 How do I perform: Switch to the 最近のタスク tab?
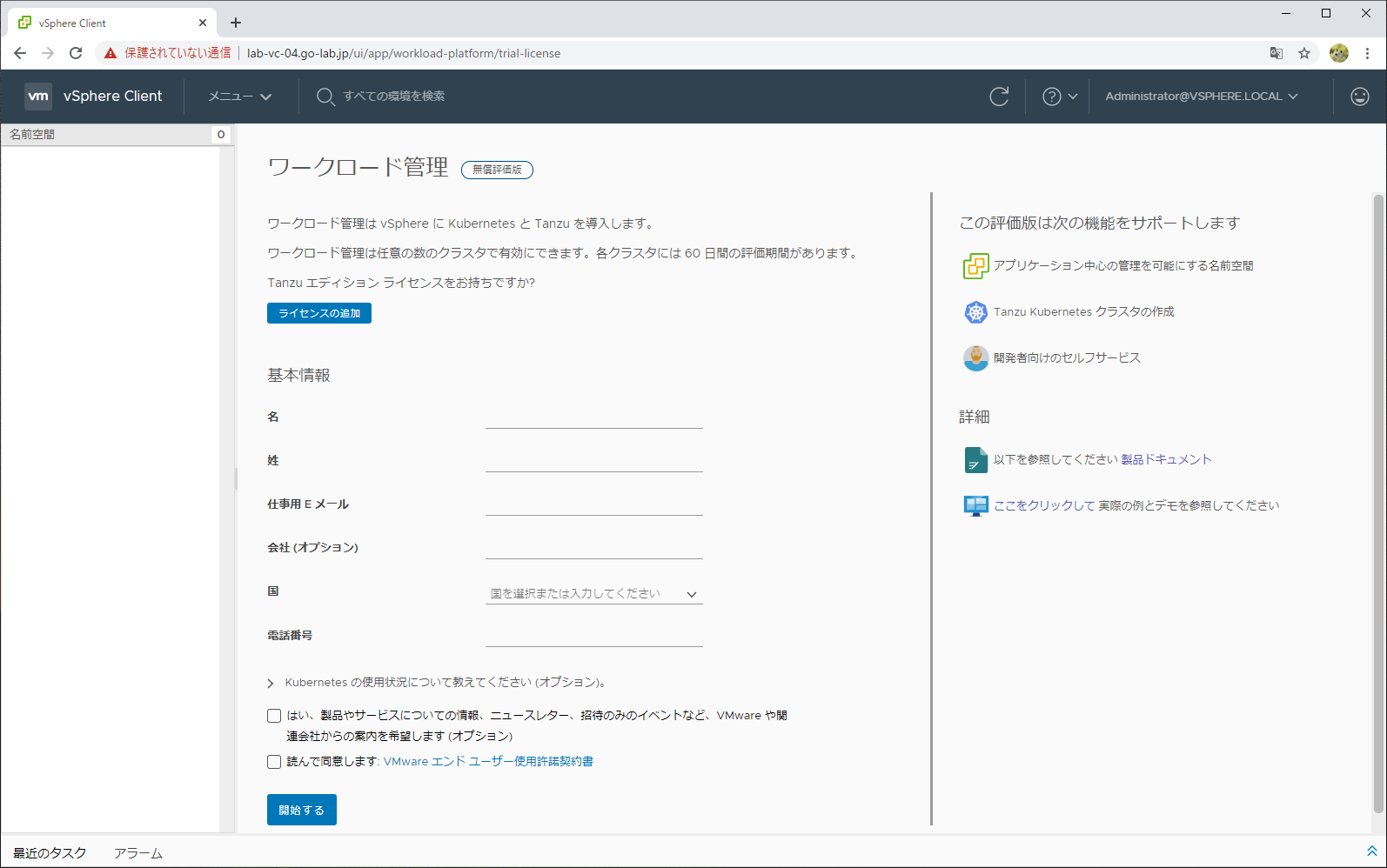pos(50,853)
